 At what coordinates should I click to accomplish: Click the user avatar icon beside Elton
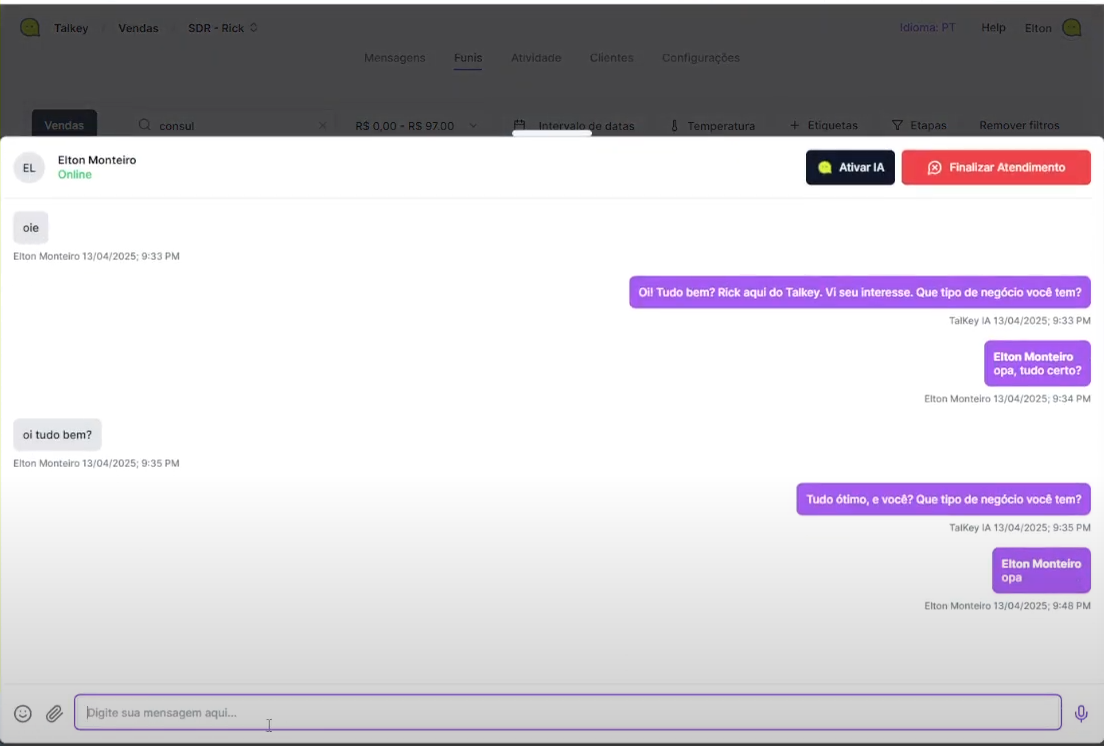(1072, 28)
